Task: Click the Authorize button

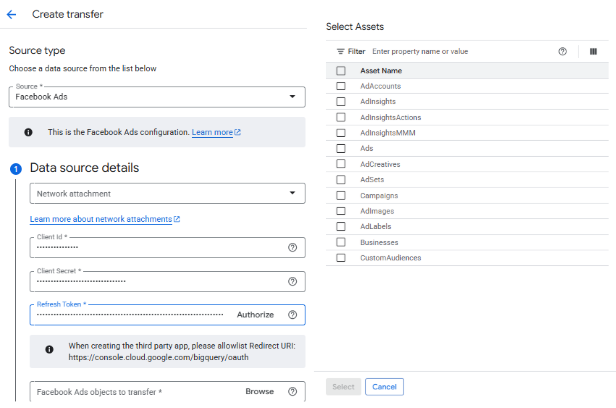Action: coord(255,315)
